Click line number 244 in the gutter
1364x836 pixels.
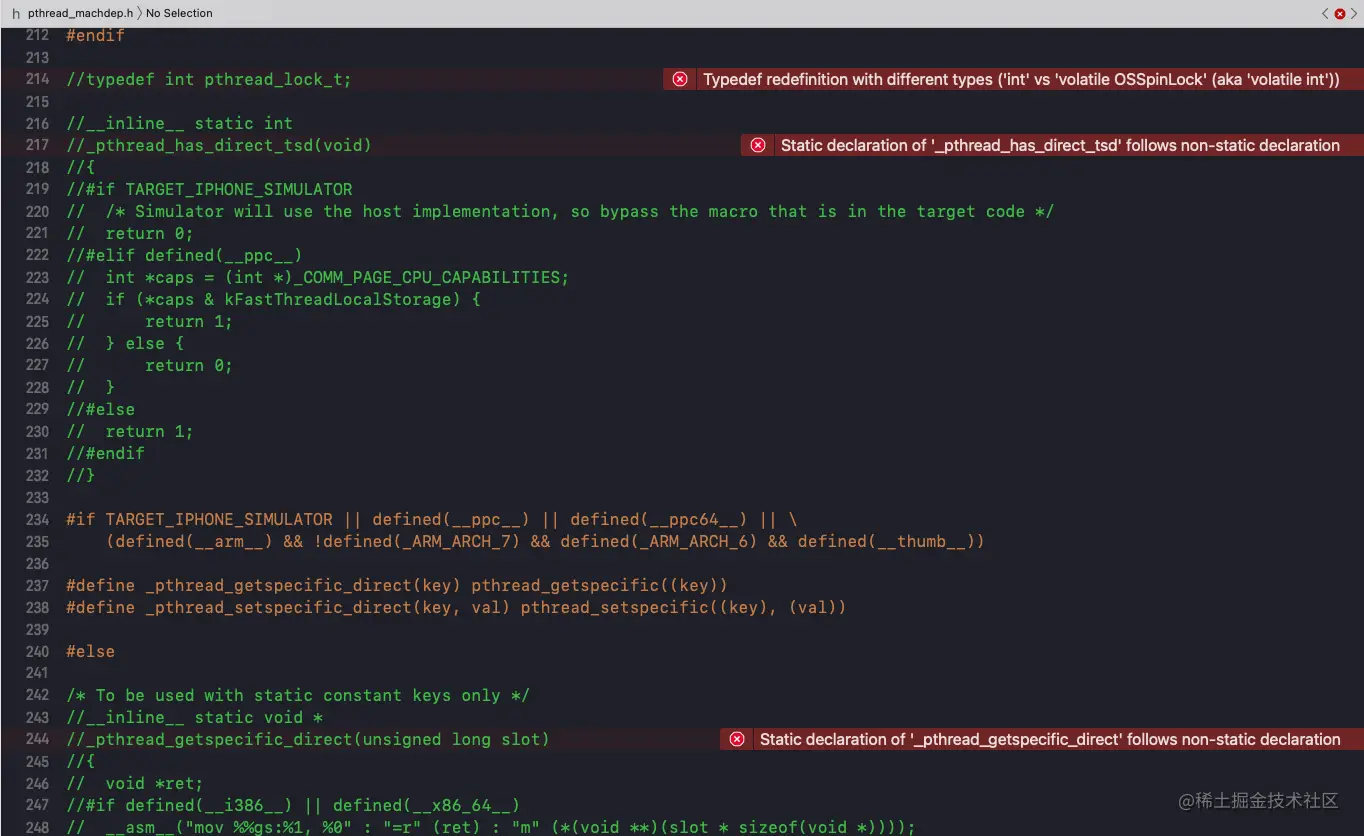point(37,739)
